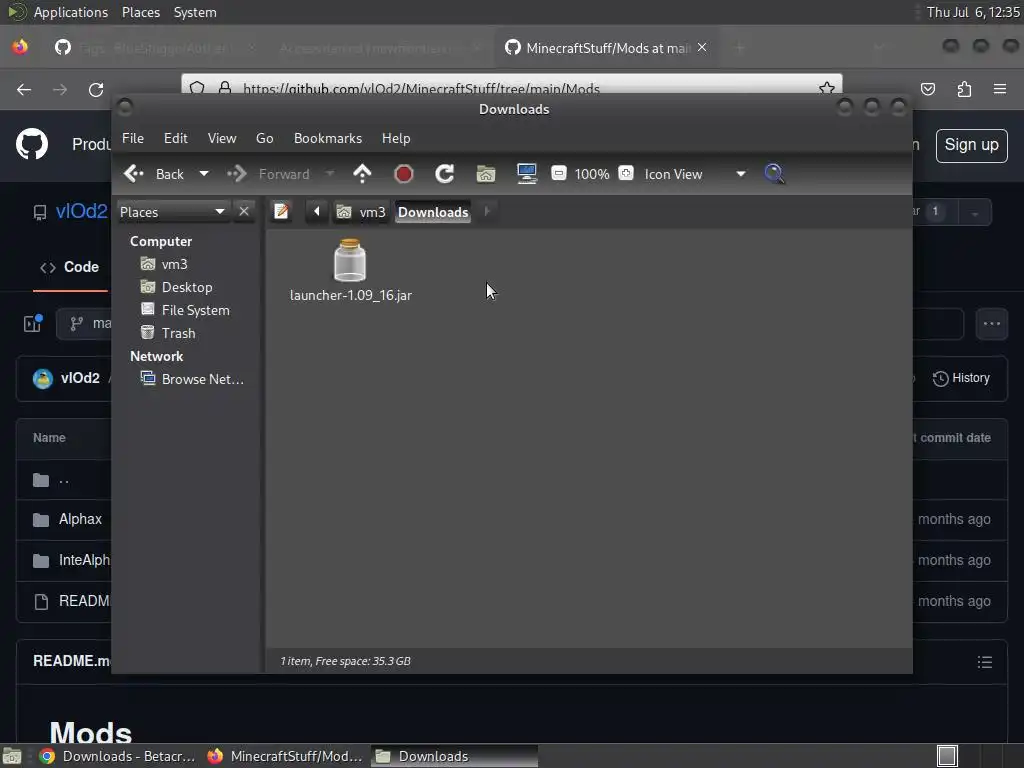This screenshot has height=768, width=1024.
Task: Open the View menu
Action: pyautogui.click(x=222, y=138)
